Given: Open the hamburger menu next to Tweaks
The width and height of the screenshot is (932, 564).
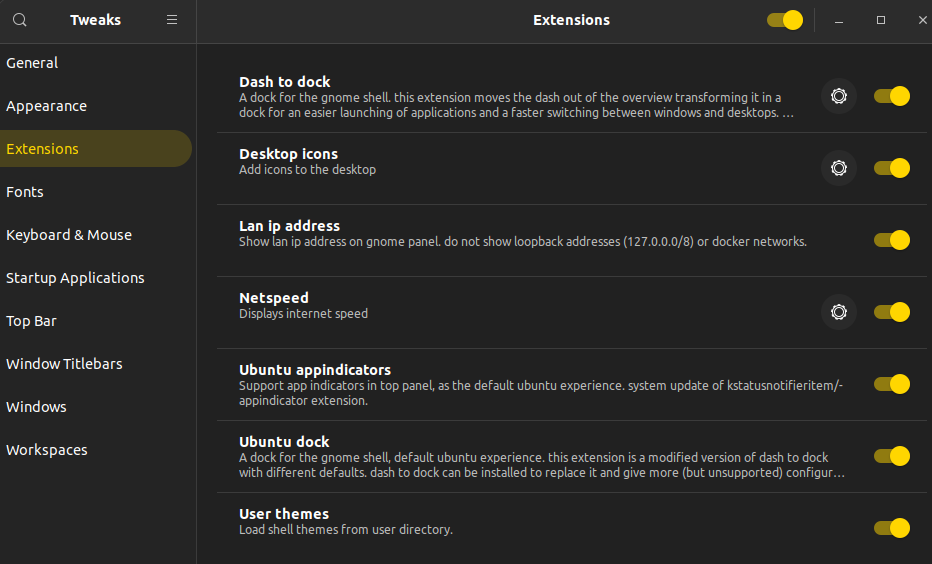Looking at the screenshot, I should tap(172, 20).
